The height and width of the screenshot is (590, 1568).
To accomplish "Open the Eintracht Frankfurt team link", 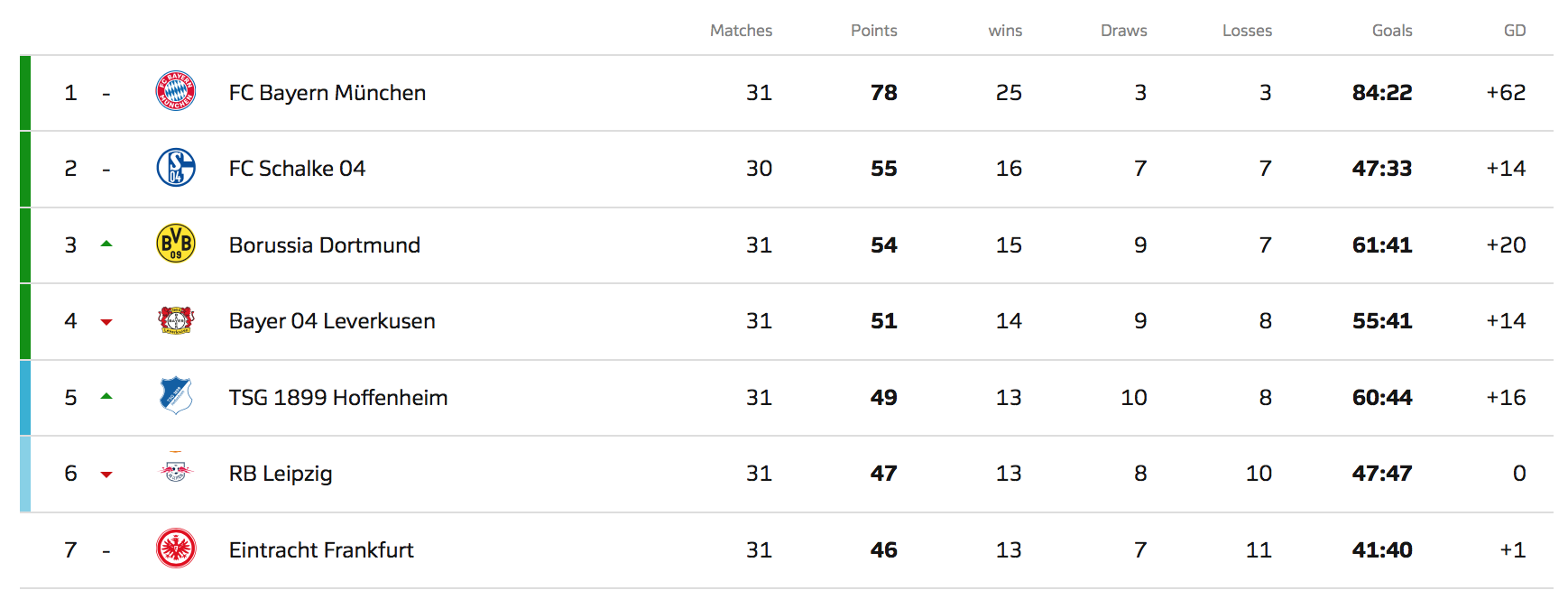I will [x=321, y=550].
